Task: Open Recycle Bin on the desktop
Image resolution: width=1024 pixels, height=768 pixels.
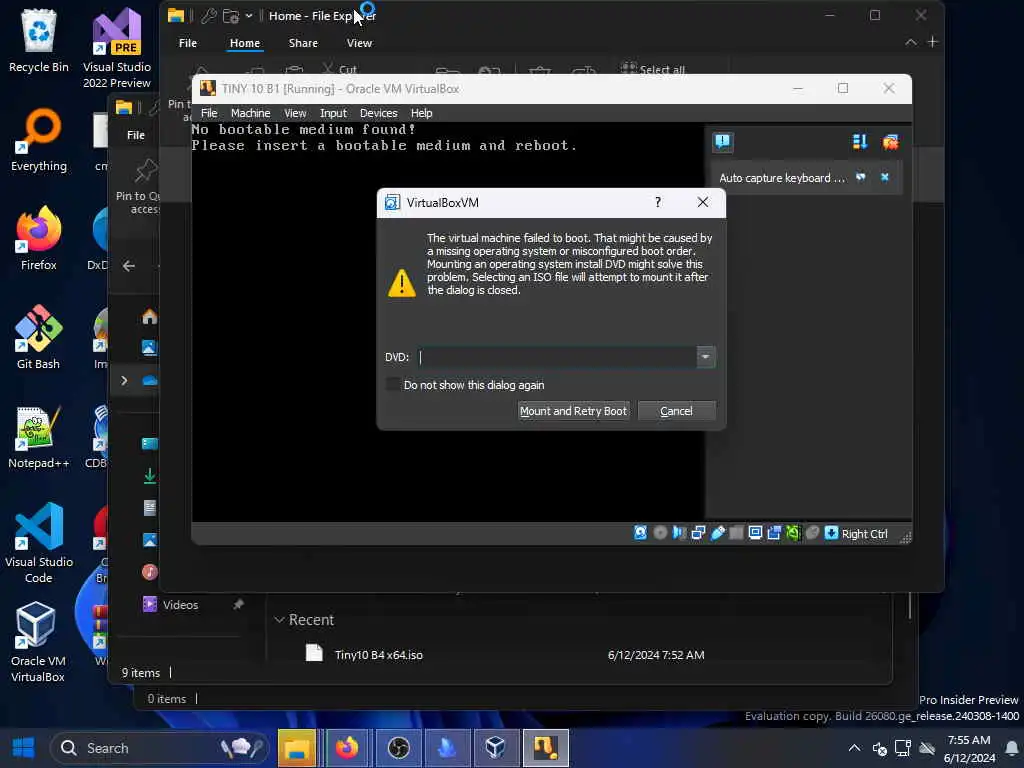Action: click(39, 40)
